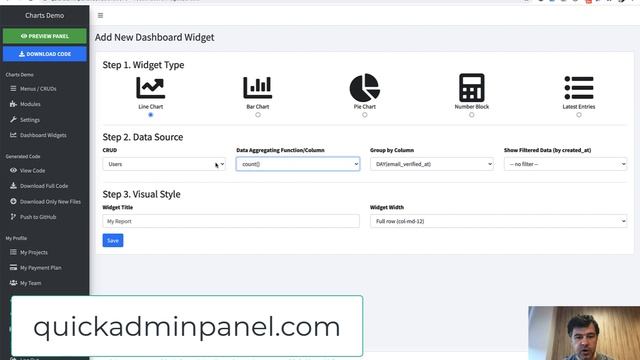The height and width of the screenshot is (360, 640).
Task: Click the Download Full Code icon
Action: [x=13, y=186]
